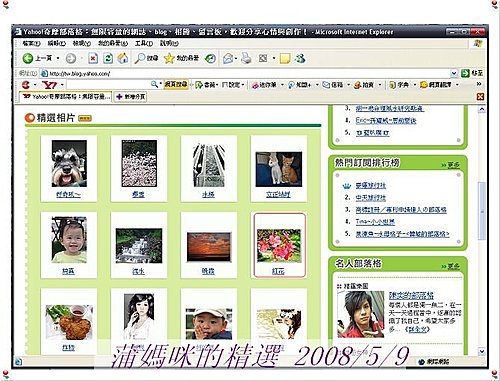
Task: Open the 檢視 (View) menu
Action: (82, 43)
